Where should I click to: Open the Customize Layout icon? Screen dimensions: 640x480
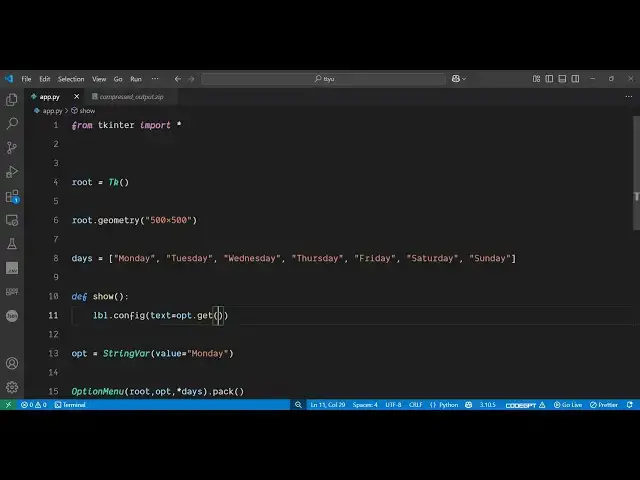[536, 79]
